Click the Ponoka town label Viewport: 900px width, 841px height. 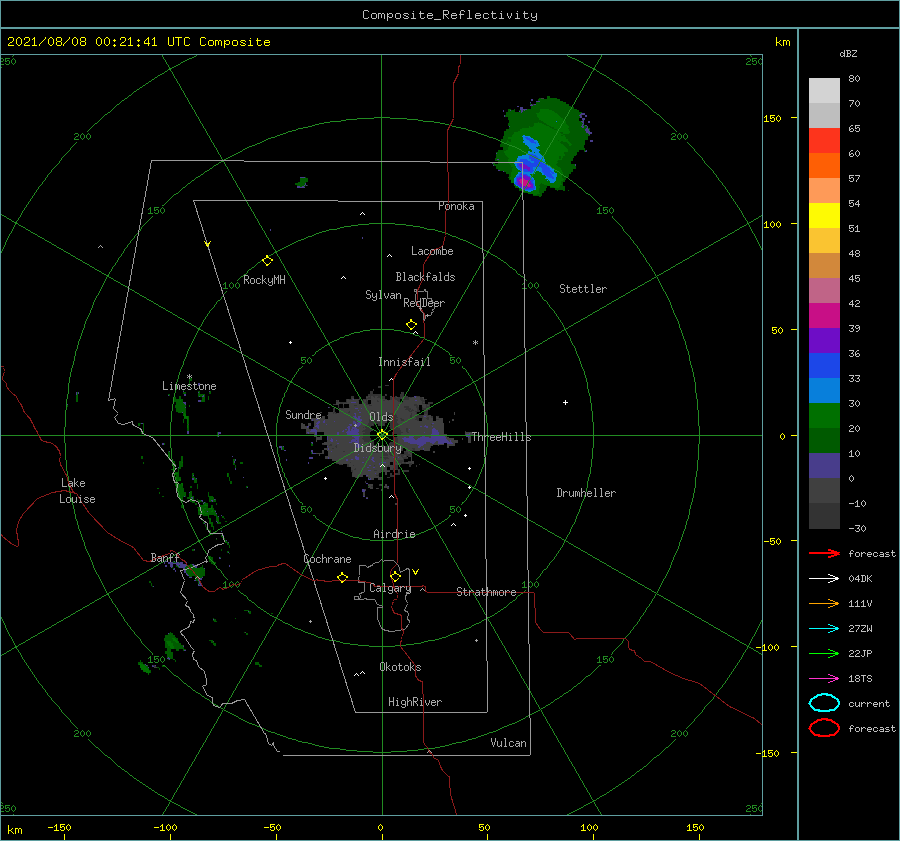[456, 206]
